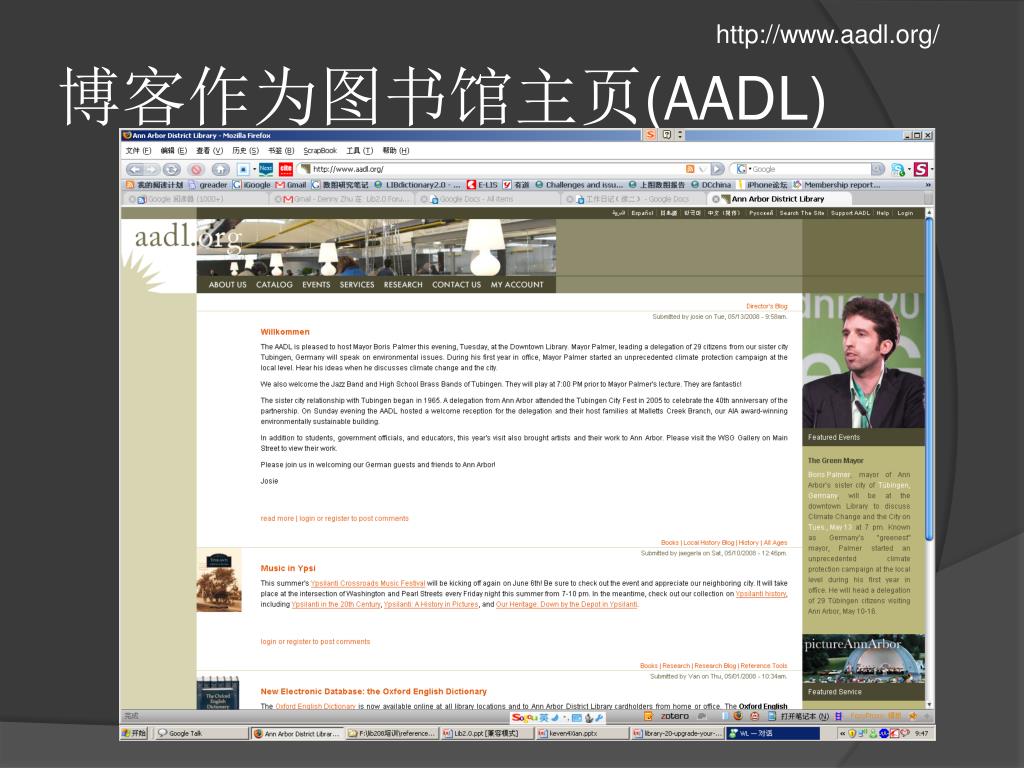Click the page vertical scrollbar
The height and width of the screenshot is (768, 1024).
929,457
